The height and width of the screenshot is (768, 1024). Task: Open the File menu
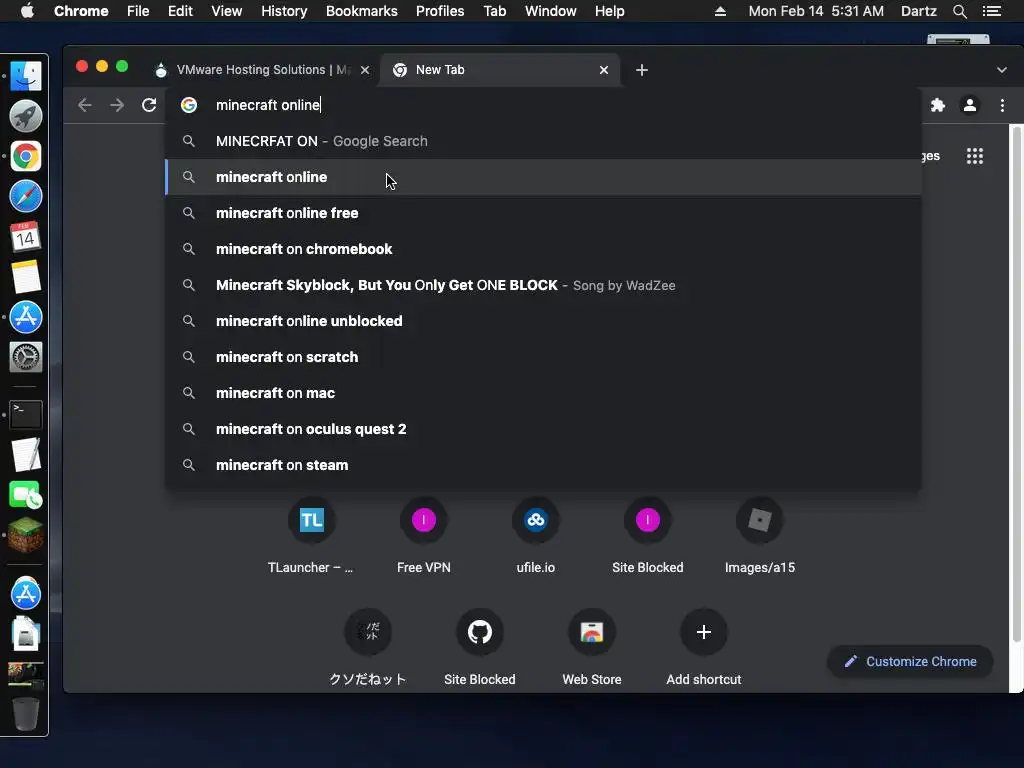tap(138, 11)
